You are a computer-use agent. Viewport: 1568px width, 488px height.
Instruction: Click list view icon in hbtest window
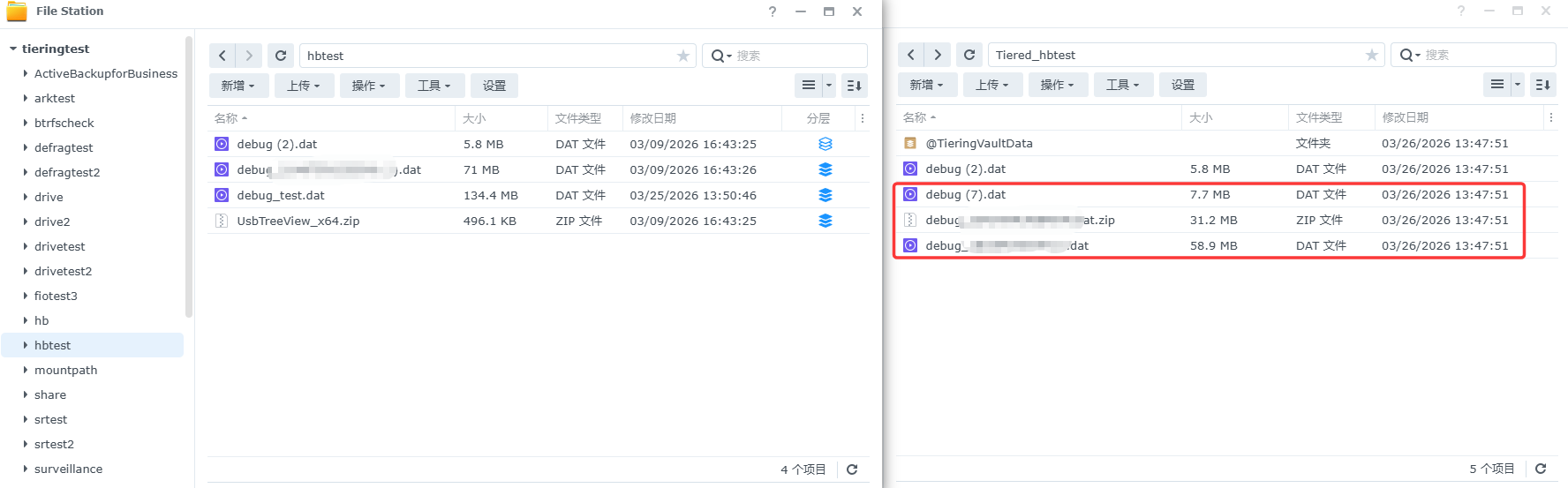808,86
